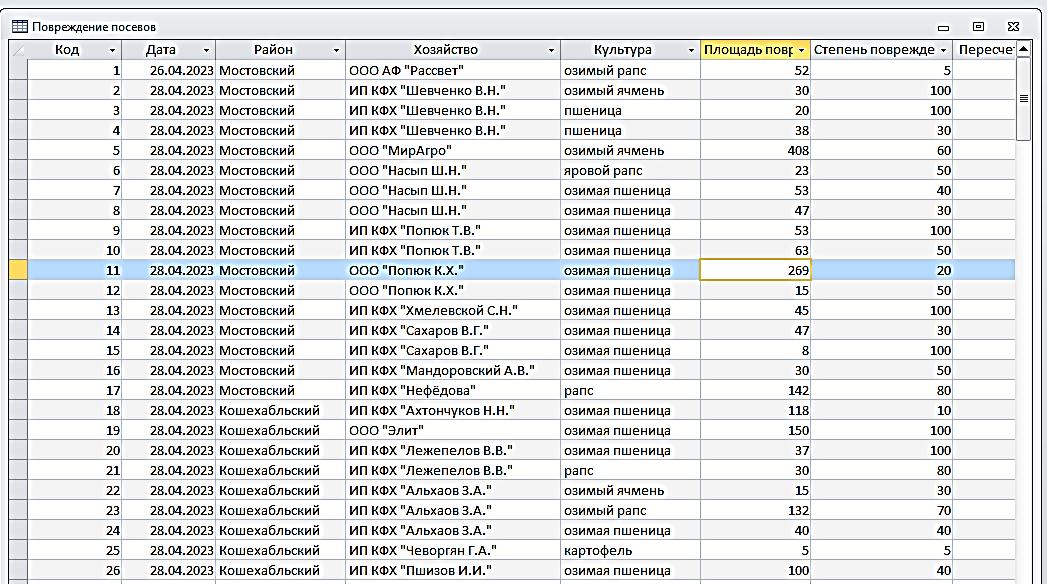Minimize the Повреждение посевов table window
This screenshot has height=584, width=1047.
[942, 27]
